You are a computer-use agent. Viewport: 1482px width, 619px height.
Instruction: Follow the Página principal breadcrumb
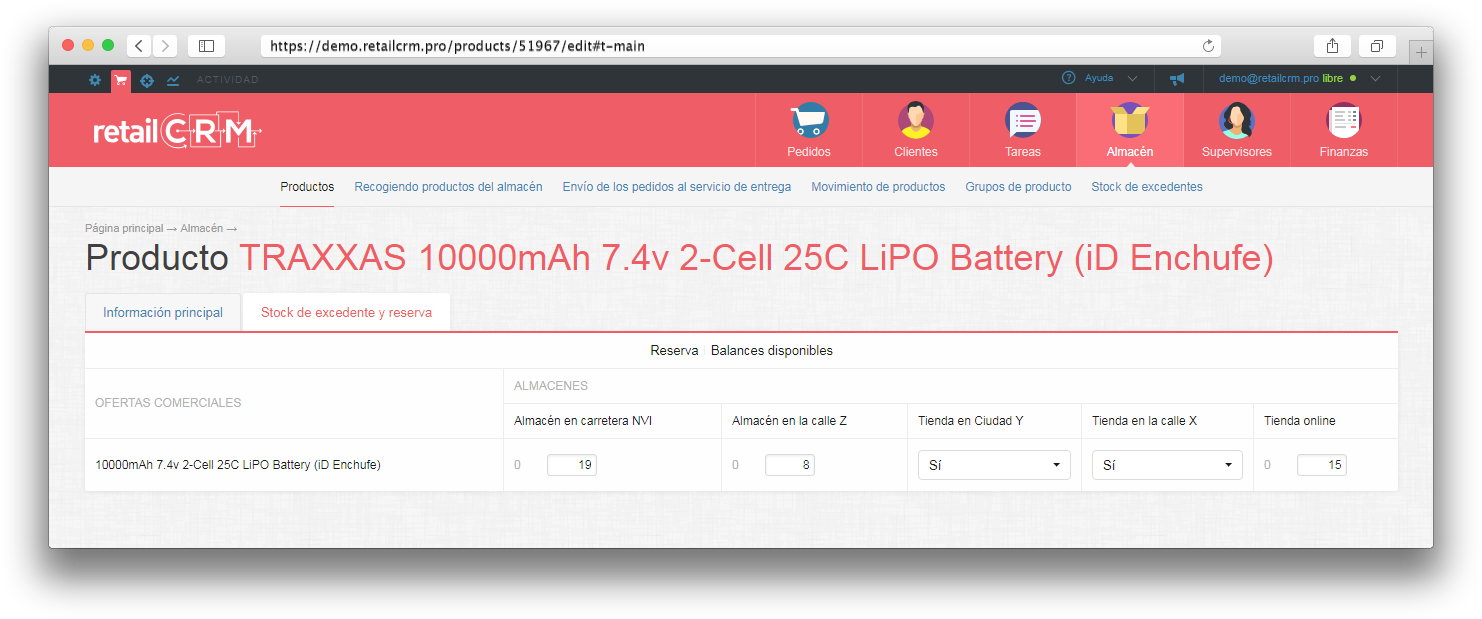[124, 228]
